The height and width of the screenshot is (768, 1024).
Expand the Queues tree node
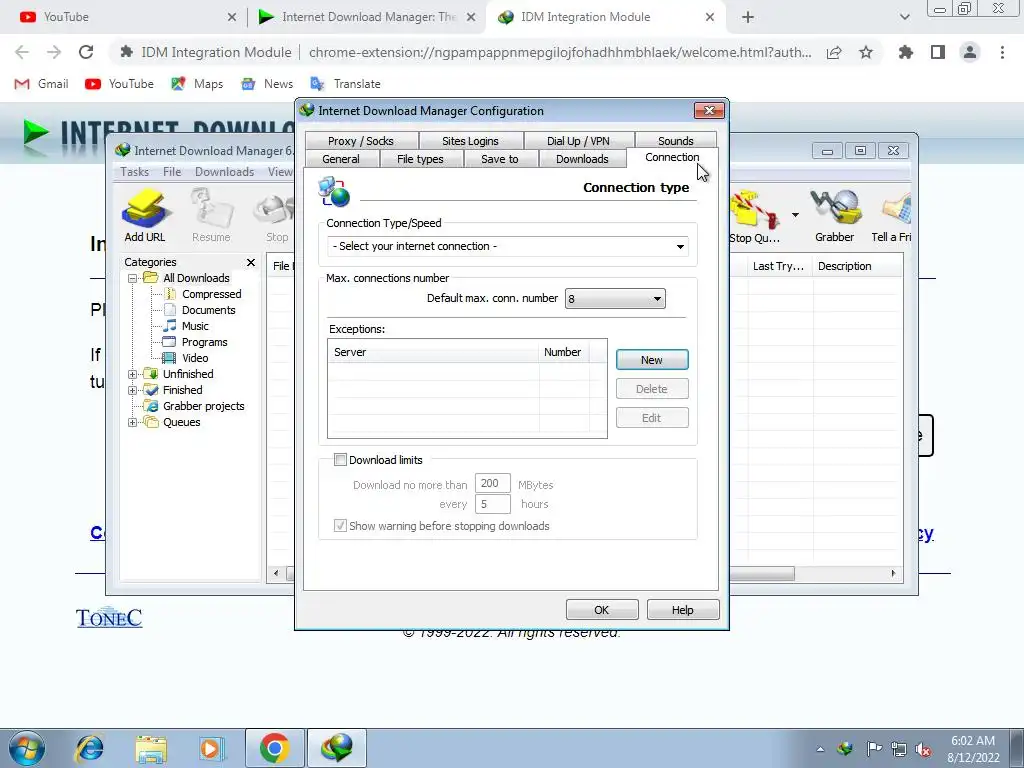click(x=133, y=423)
